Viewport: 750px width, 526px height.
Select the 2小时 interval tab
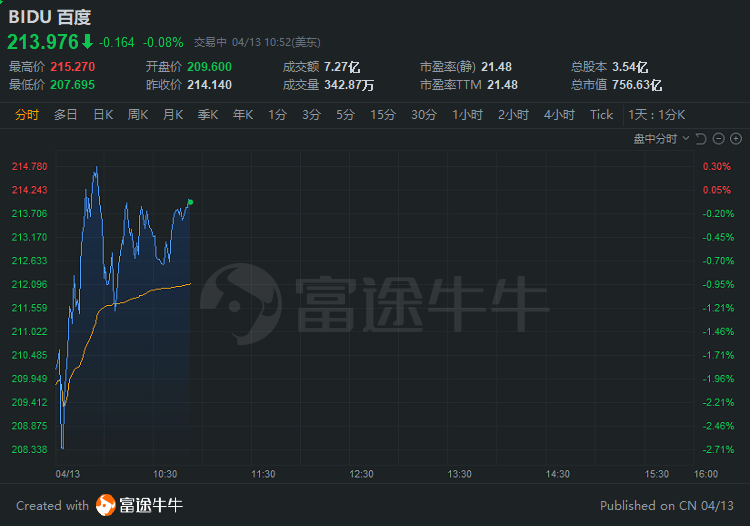pyautogui.click(x=513, y=115)
